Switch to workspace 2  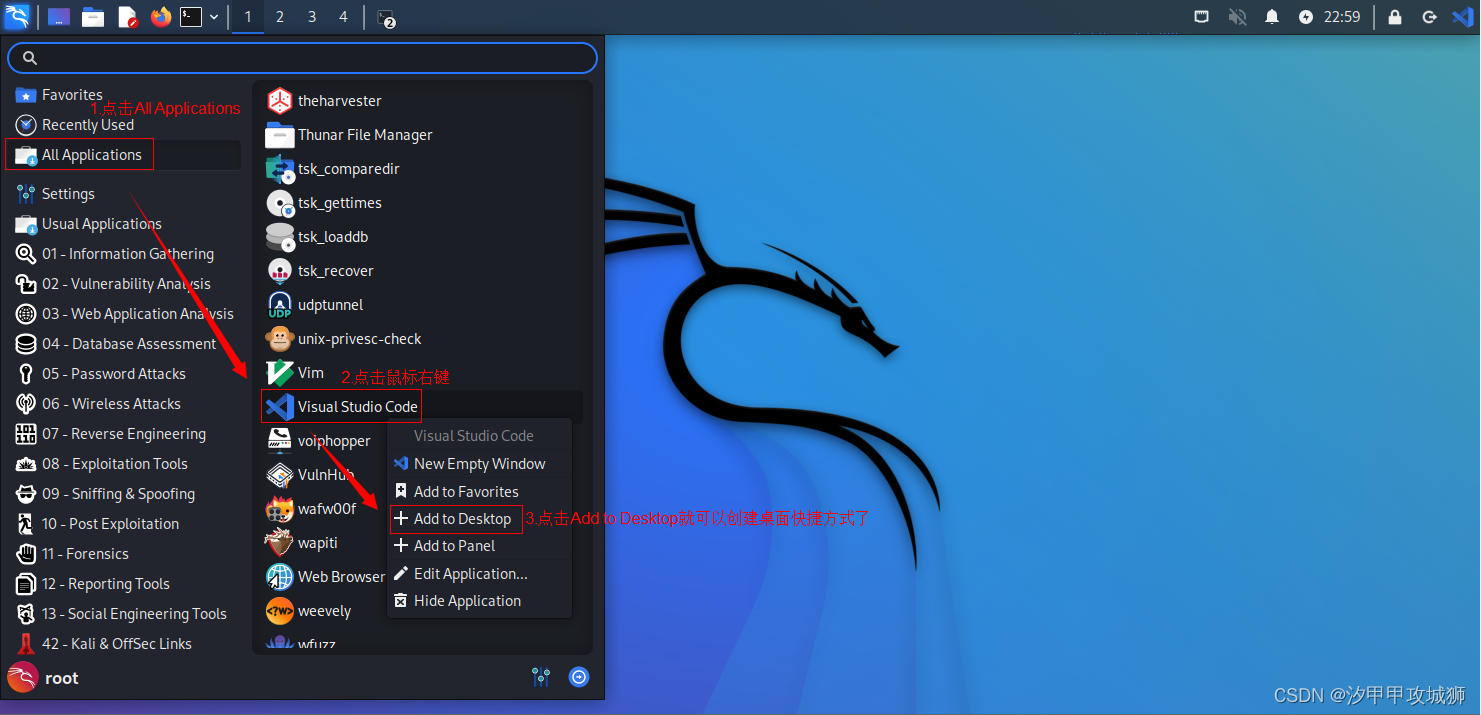point(280,17)
